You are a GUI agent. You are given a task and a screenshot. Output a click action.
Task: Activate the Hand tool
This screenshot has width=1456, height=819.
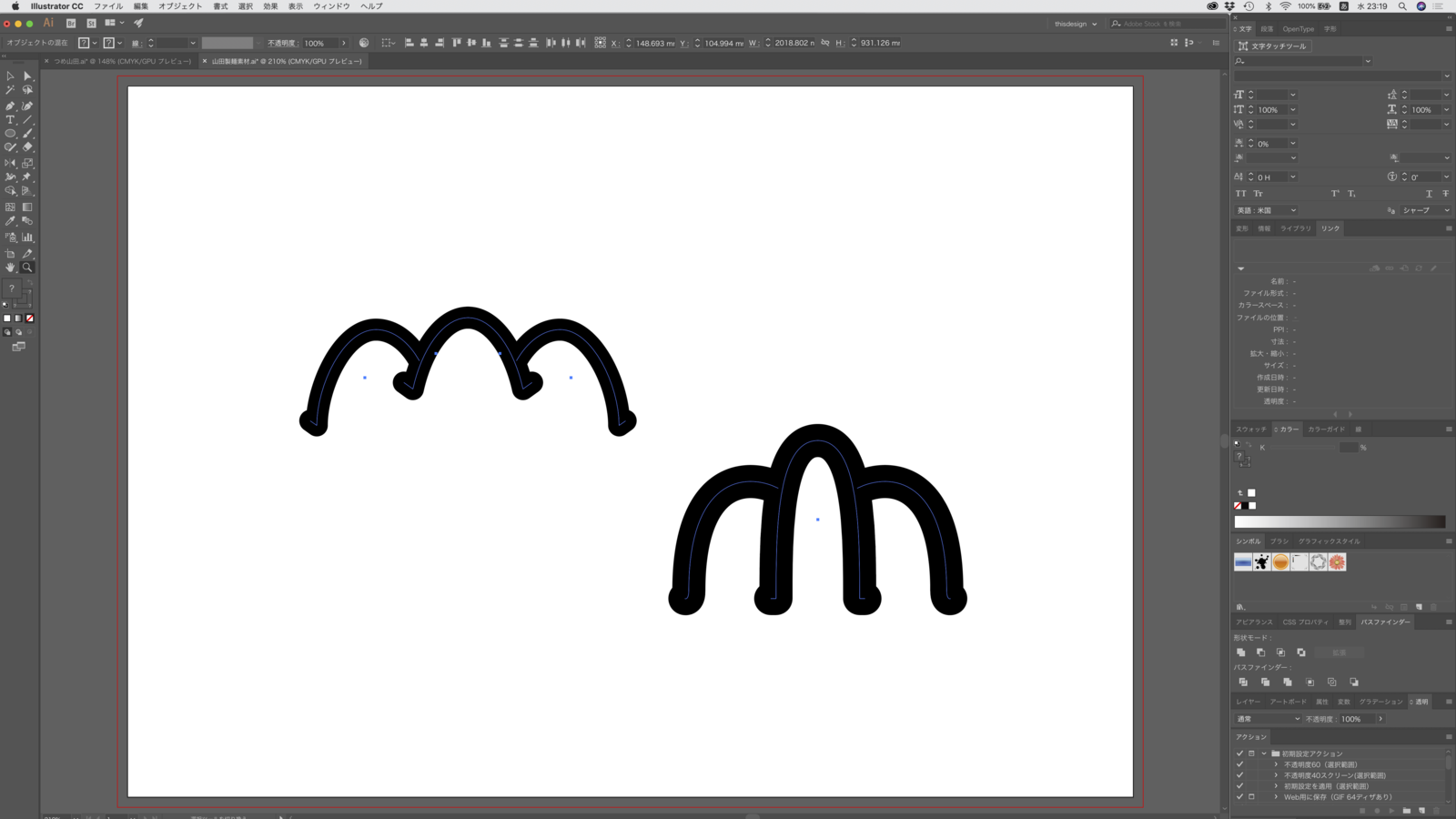coord(10,268)
